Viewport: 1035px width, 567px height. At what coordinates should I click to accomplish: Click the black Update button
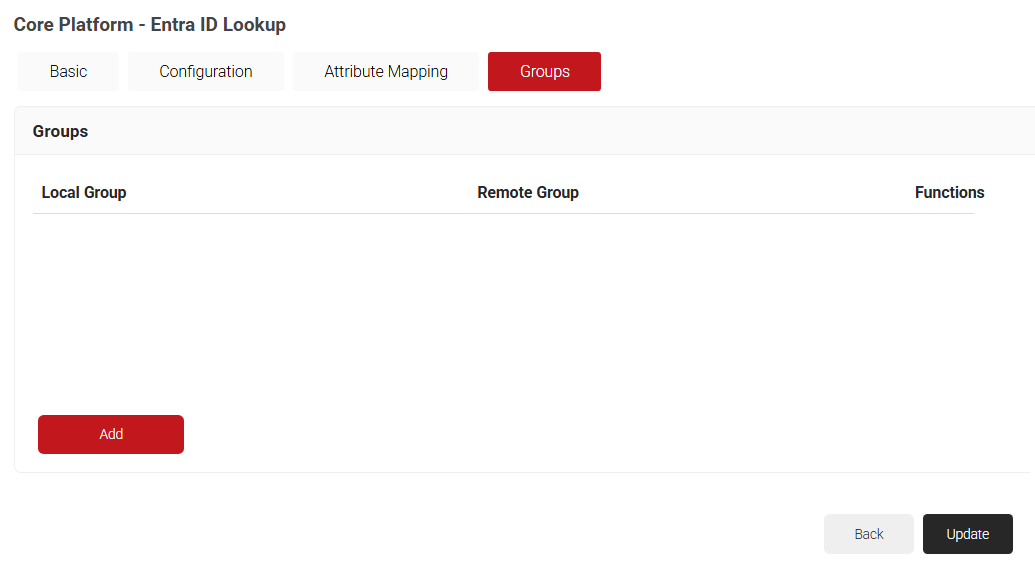click(x=967, y=534)
